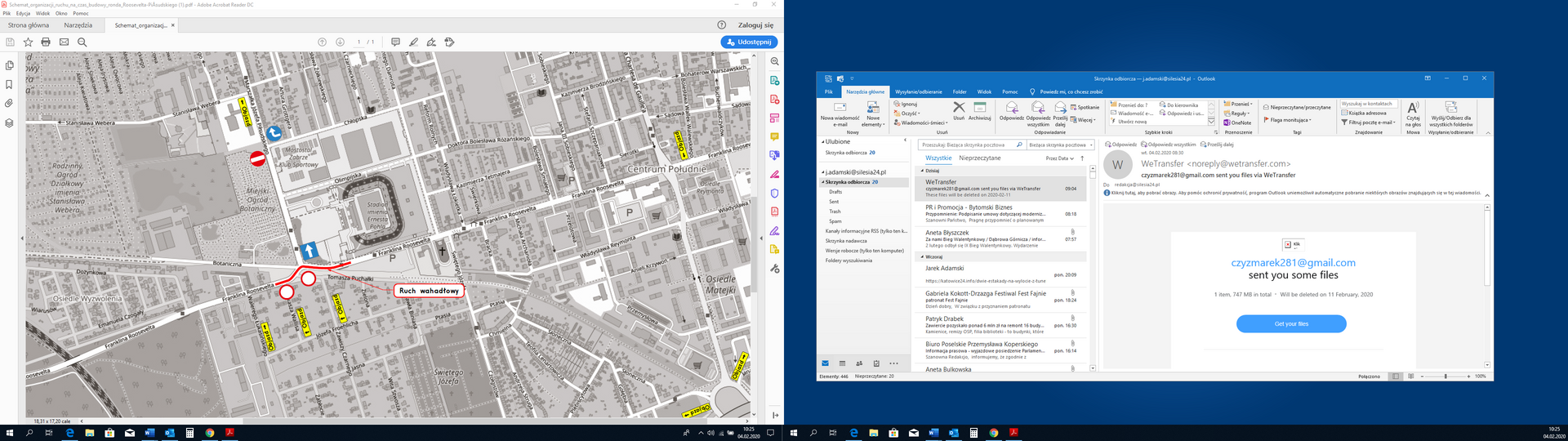Open the attachments paperclip panel in Acrobat

[x=9, y=104]
